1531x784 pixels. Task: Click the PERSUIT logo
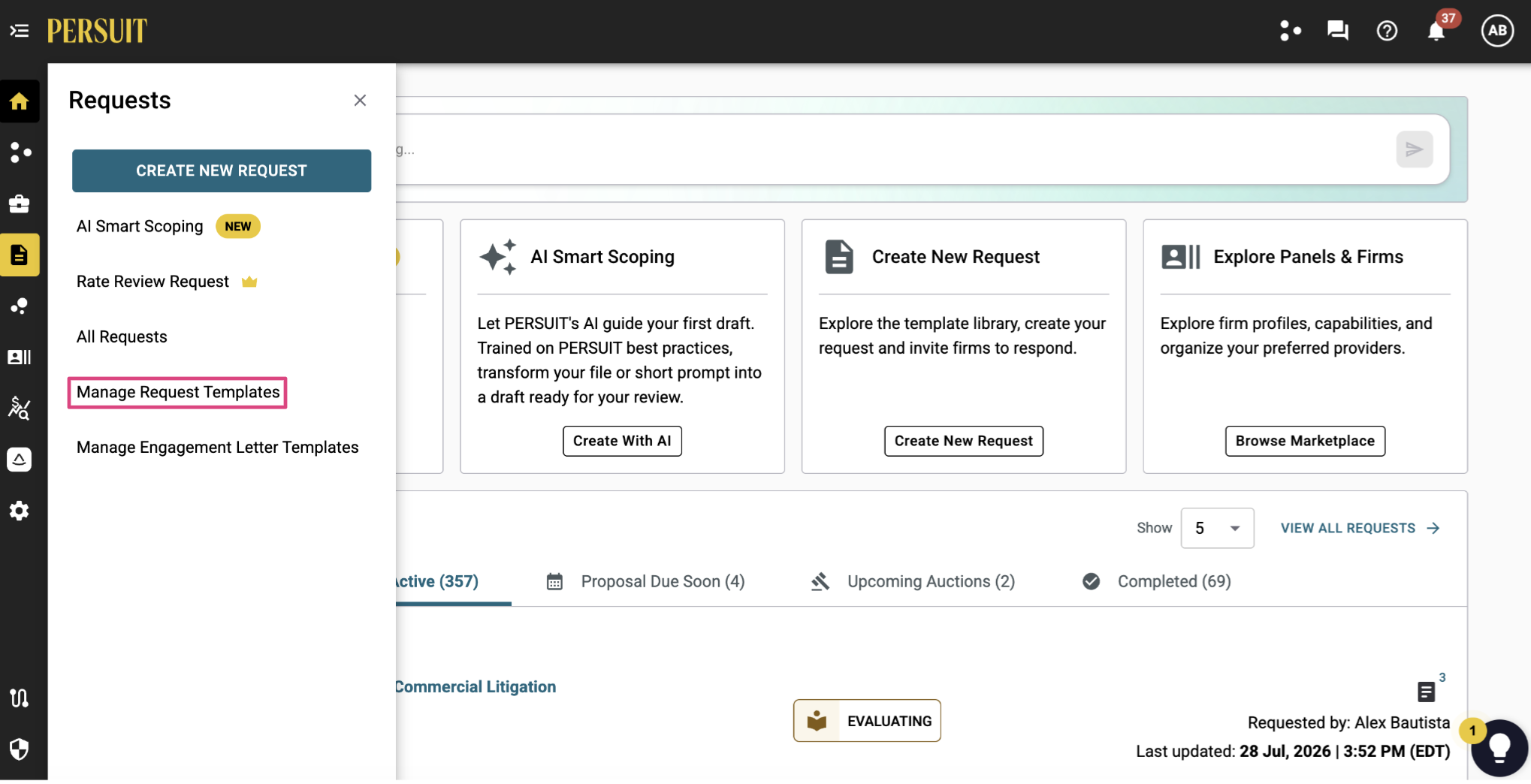[x=97, y=31]
